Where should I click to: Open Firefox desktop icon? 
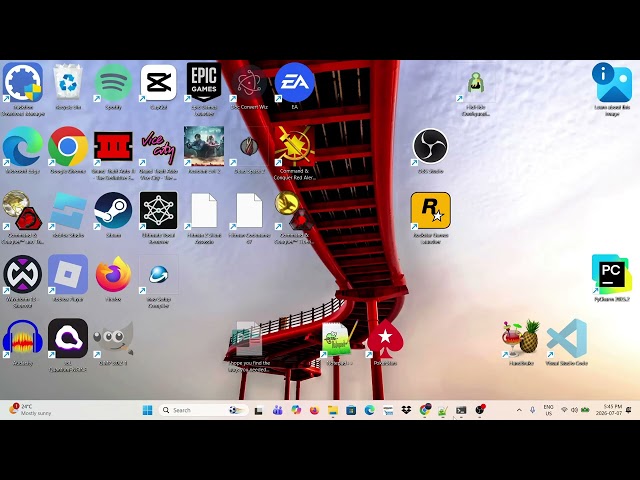[113, 275]
